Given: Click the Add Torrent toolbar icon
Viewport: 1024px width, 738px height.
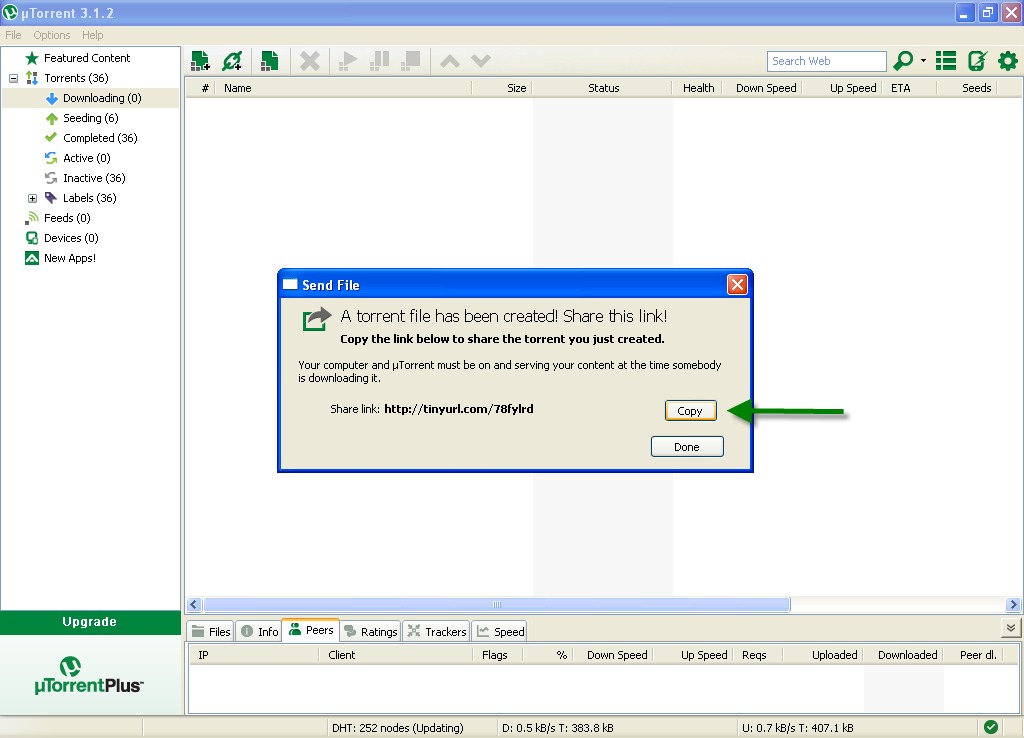Looking at the screenshot, I should tap(200, 61).
